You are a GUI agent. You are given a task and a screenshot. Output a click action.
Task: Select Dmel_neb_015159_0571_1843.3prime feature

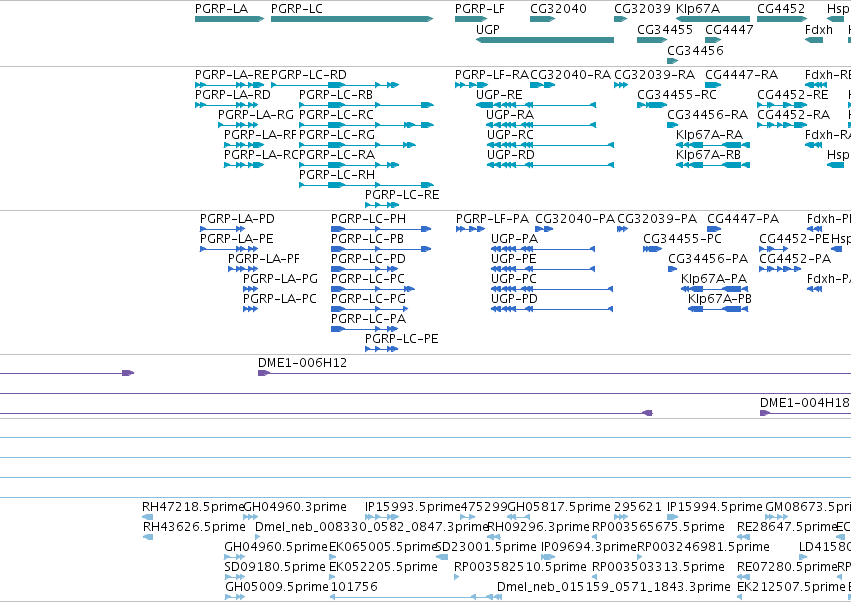click(613, 587)
